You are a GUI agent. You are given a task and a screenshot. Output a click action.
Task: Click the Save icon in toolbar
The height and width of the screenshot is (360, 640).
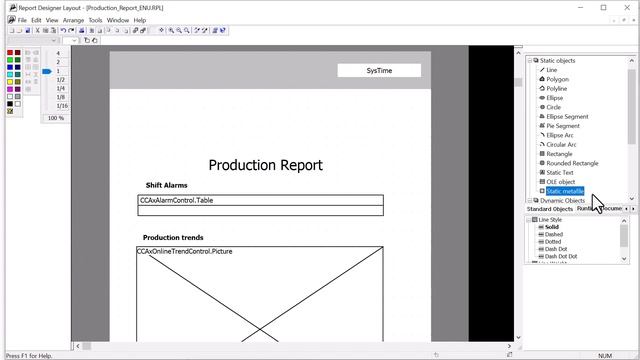point(28,31)
